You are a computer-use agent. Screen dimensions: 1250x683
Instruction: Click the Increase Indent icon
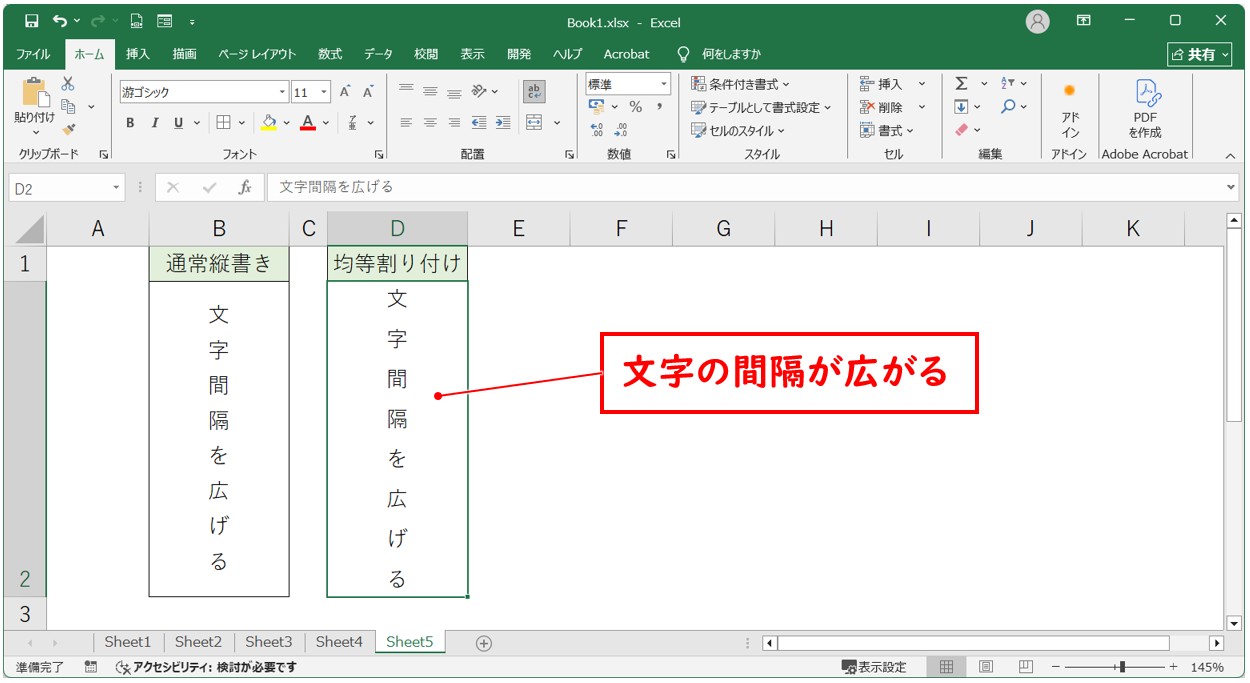click(503, 123)
